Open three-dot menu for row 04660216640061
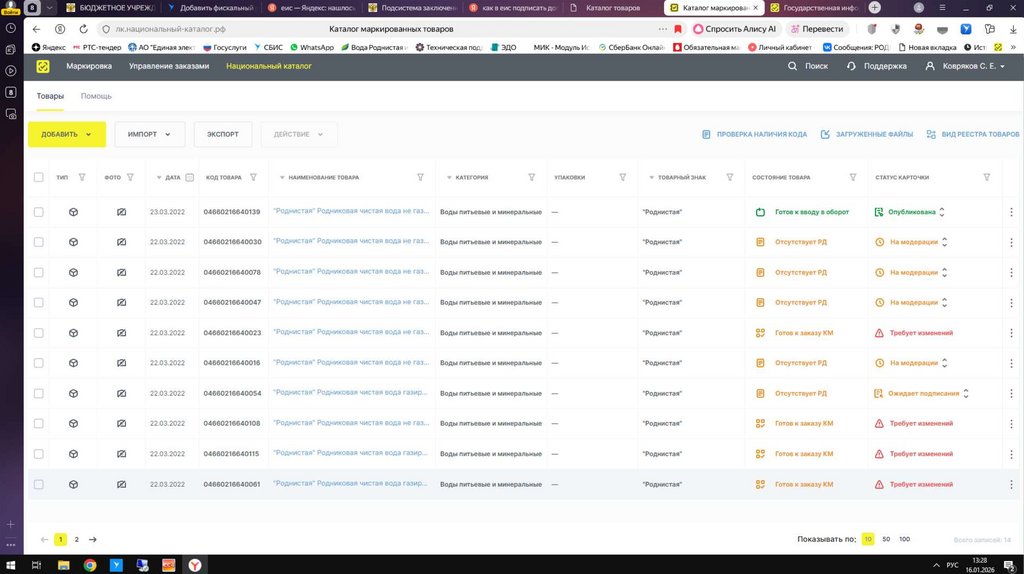The width and height of the screenshot is (1024, 574). point(1011,485)
